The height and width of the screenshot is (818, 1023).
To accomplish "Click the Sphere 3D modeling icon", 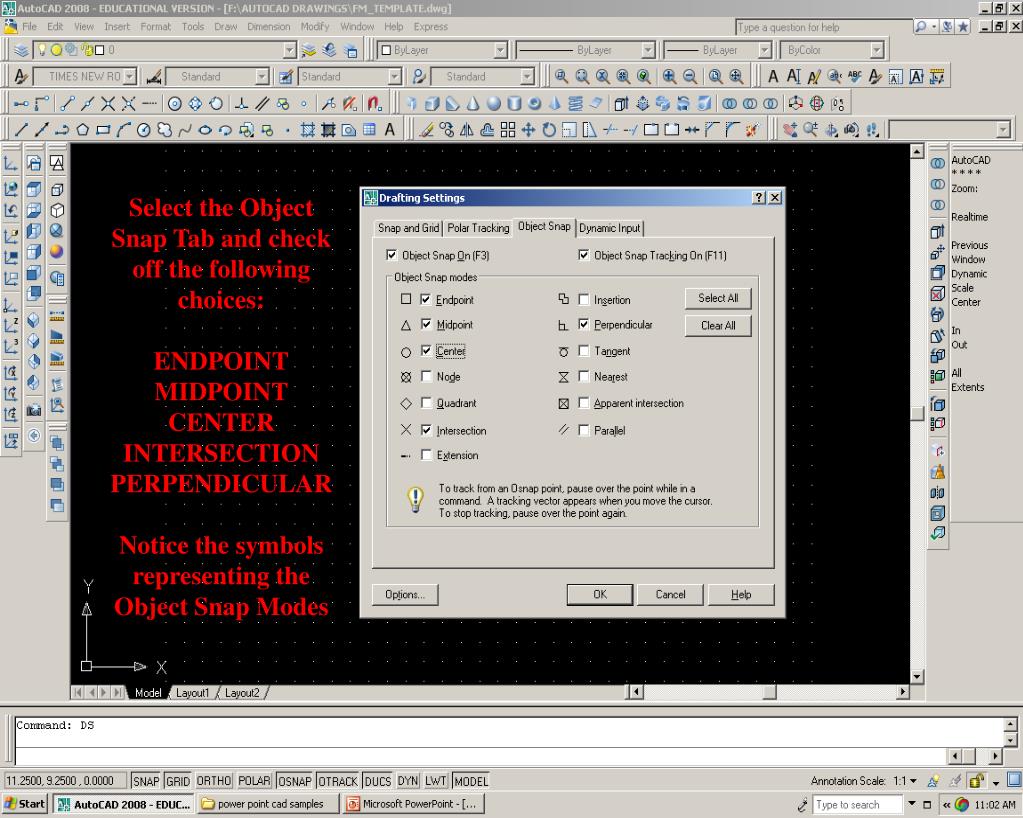I will click(494, 103).
